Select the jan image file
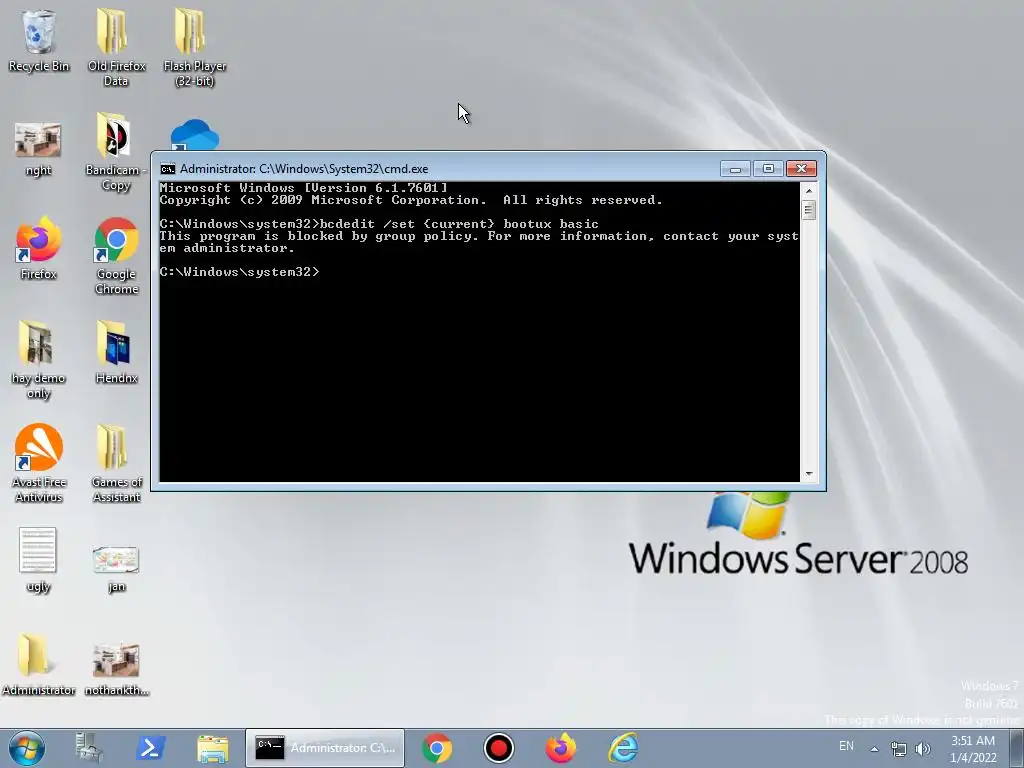The height and width of the screenshot is (768, 1024). pos(116,568)
